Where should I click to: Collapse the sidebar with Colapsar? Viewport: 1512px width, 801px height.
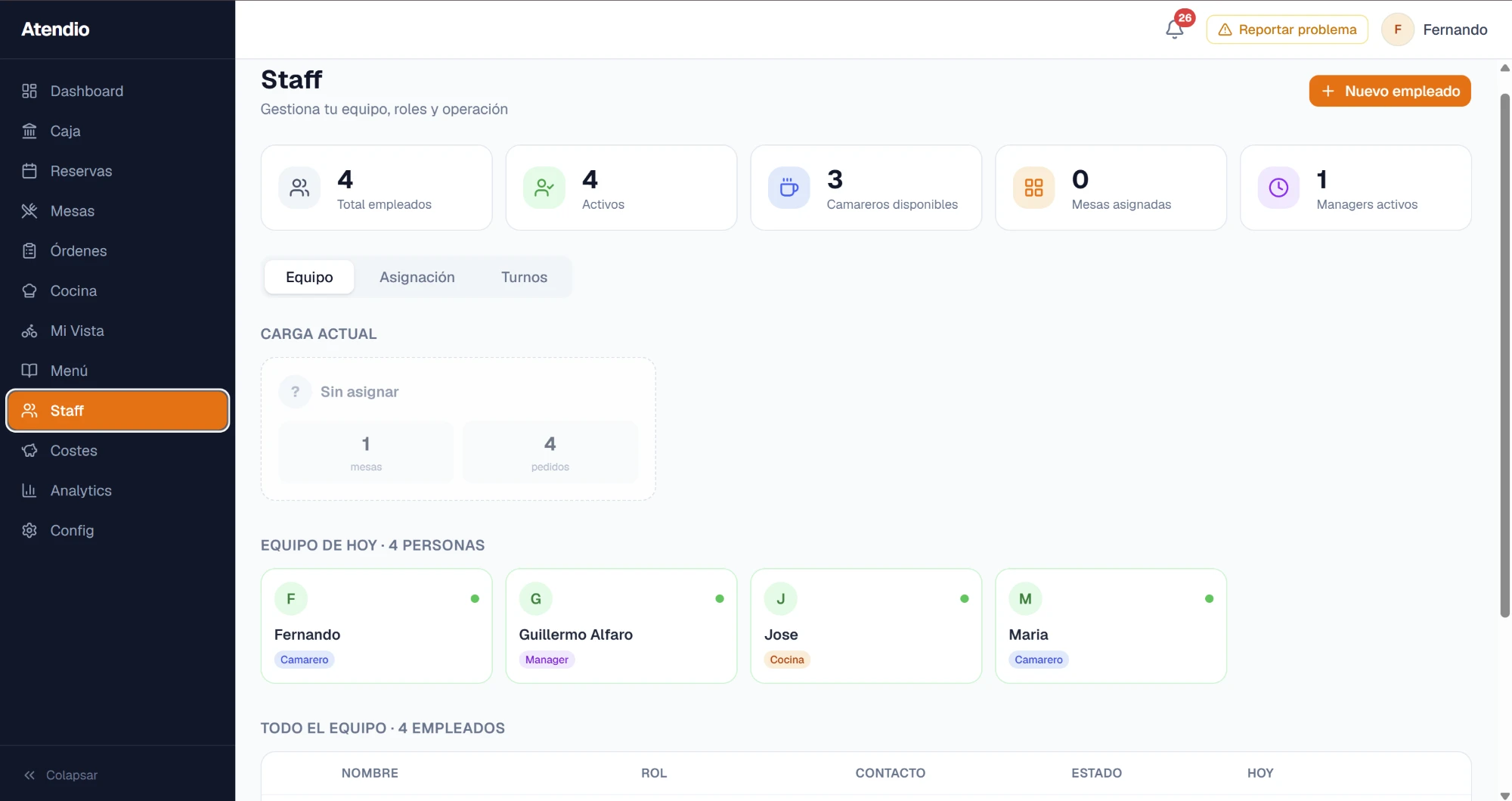pyautogui.click(x=60, y=775)
